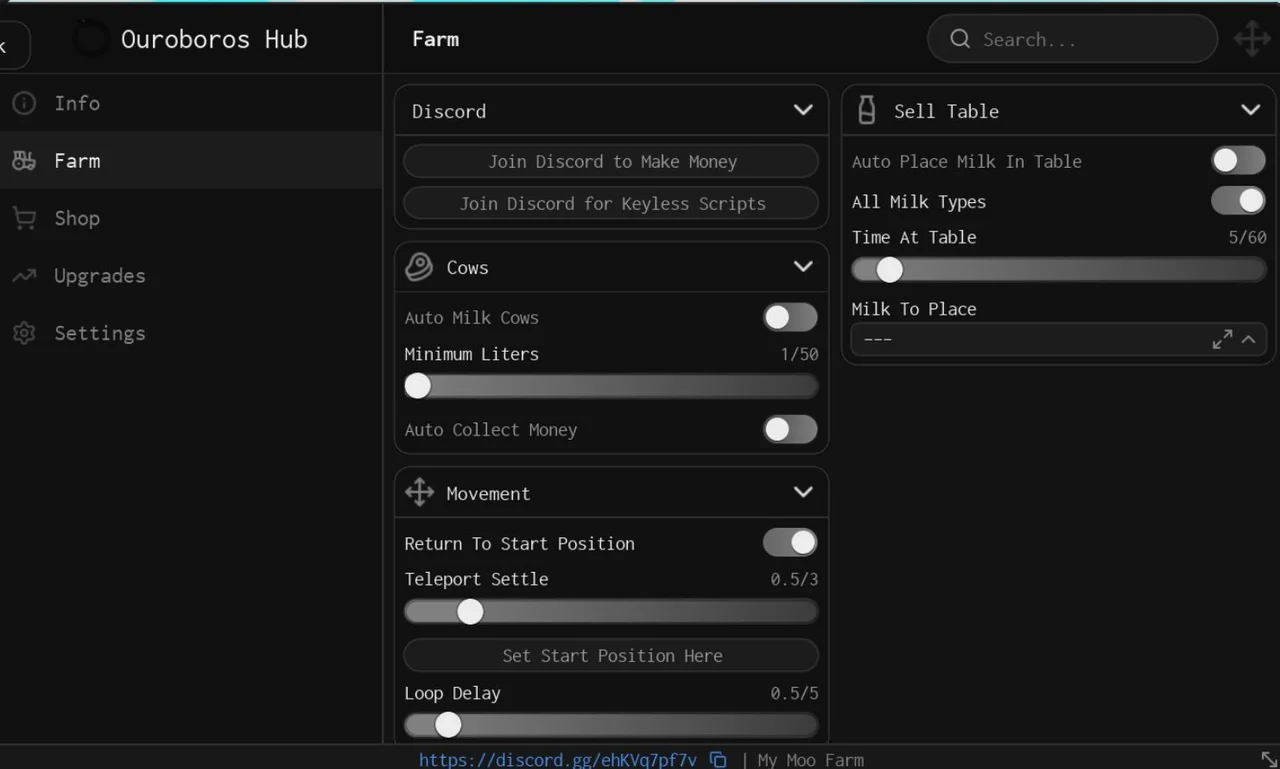Viewport: 1280px width, 769px height.
Task: Click the 0.5/3 Teleport Settle value
Action: pyautogui.click(x=794, y=579)
